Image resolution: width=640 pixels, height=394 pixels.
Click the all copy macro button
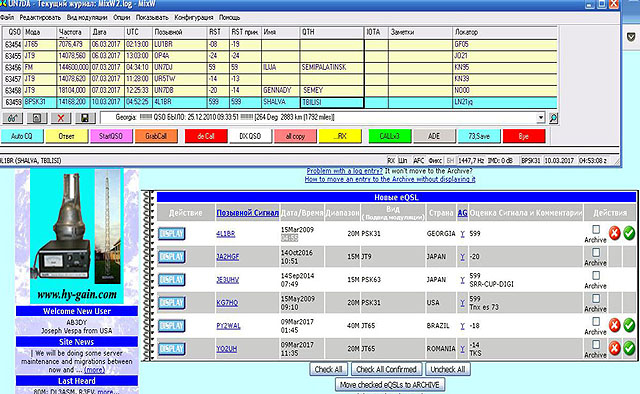pos(295,136)
